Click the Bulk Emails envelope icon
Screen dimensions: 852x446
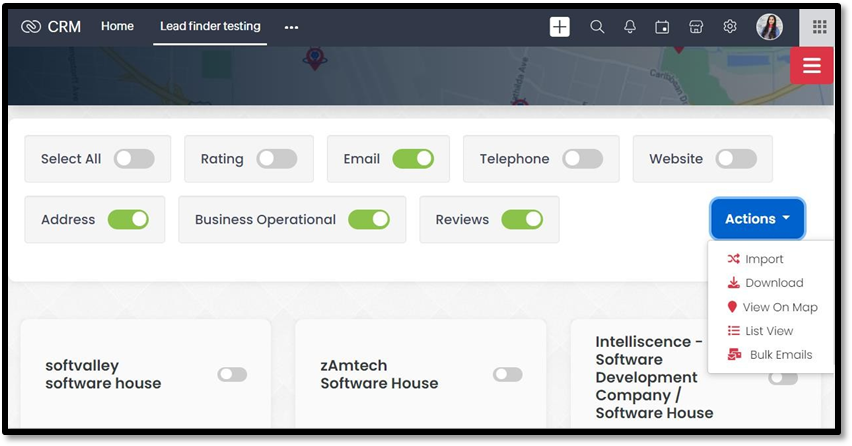click(734, 354)
